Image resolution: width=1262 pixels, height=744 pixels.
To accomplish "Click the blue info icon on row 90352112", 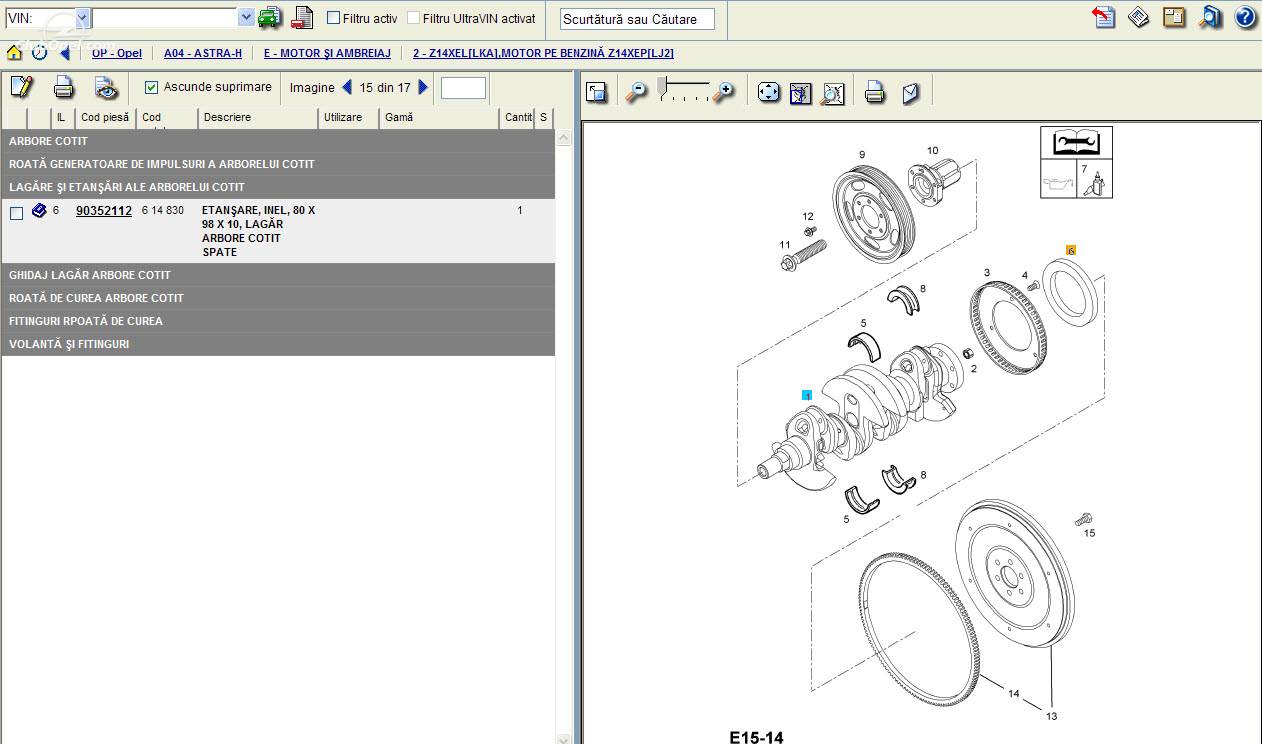I will pyautogui.click(x=39, y=210).
